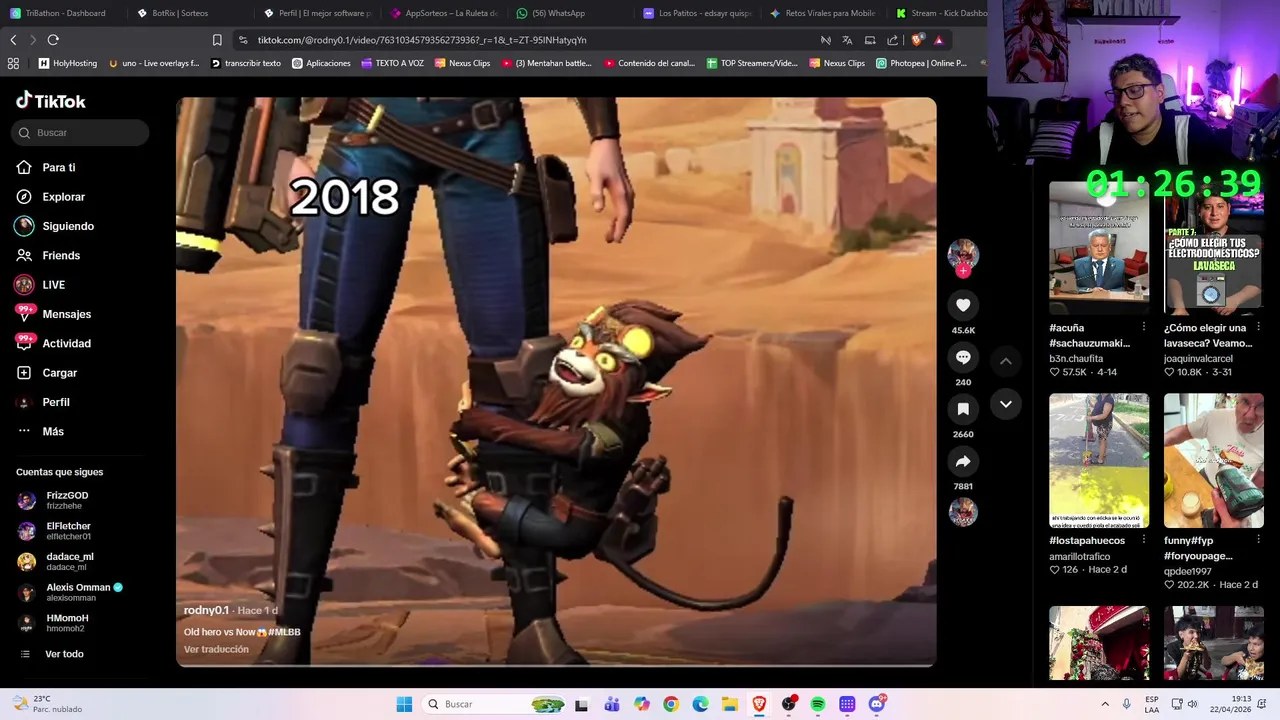
Task: Go to previous video with up chevron
Action: (1006, 361)
